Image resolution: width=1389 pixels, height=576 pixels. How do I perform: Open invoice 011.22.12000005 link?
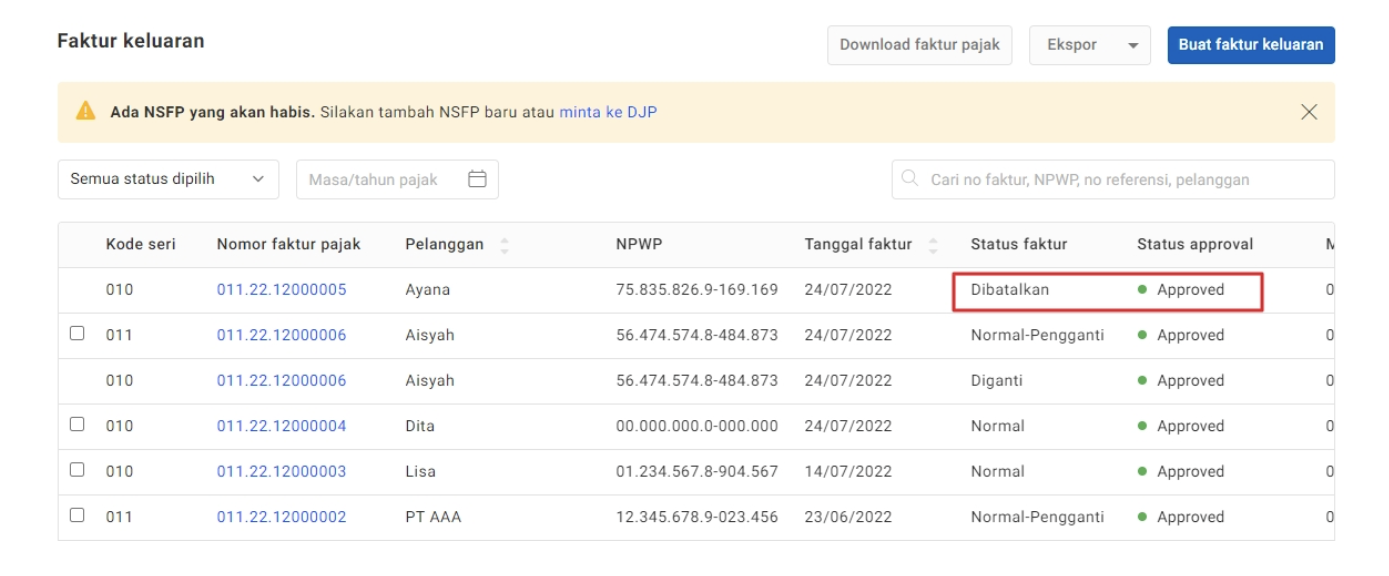point(281,290)
